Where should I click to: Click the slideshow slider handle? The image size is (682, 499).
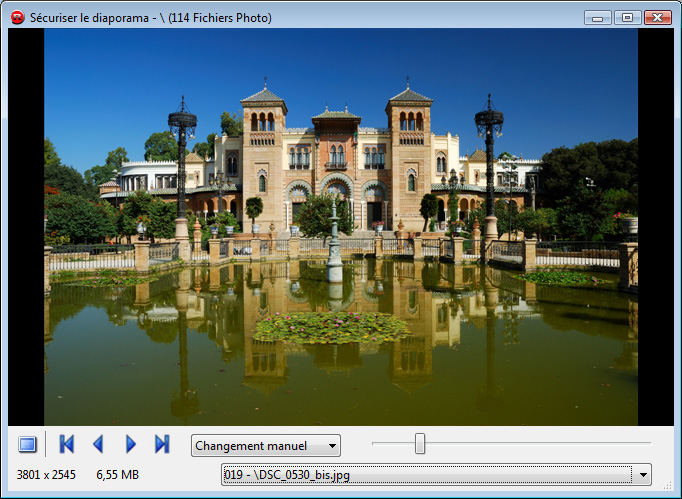[420, 443]
